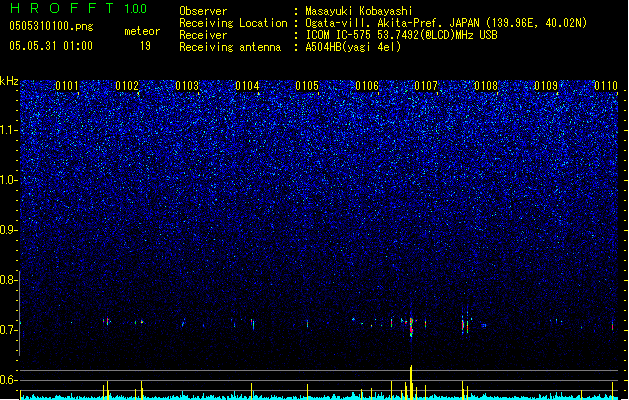Image resolution: width=629 pixels, height=400 pixels.
Task: Click the strong meteor echo near 0107
Action: click(x=411, y=327)
